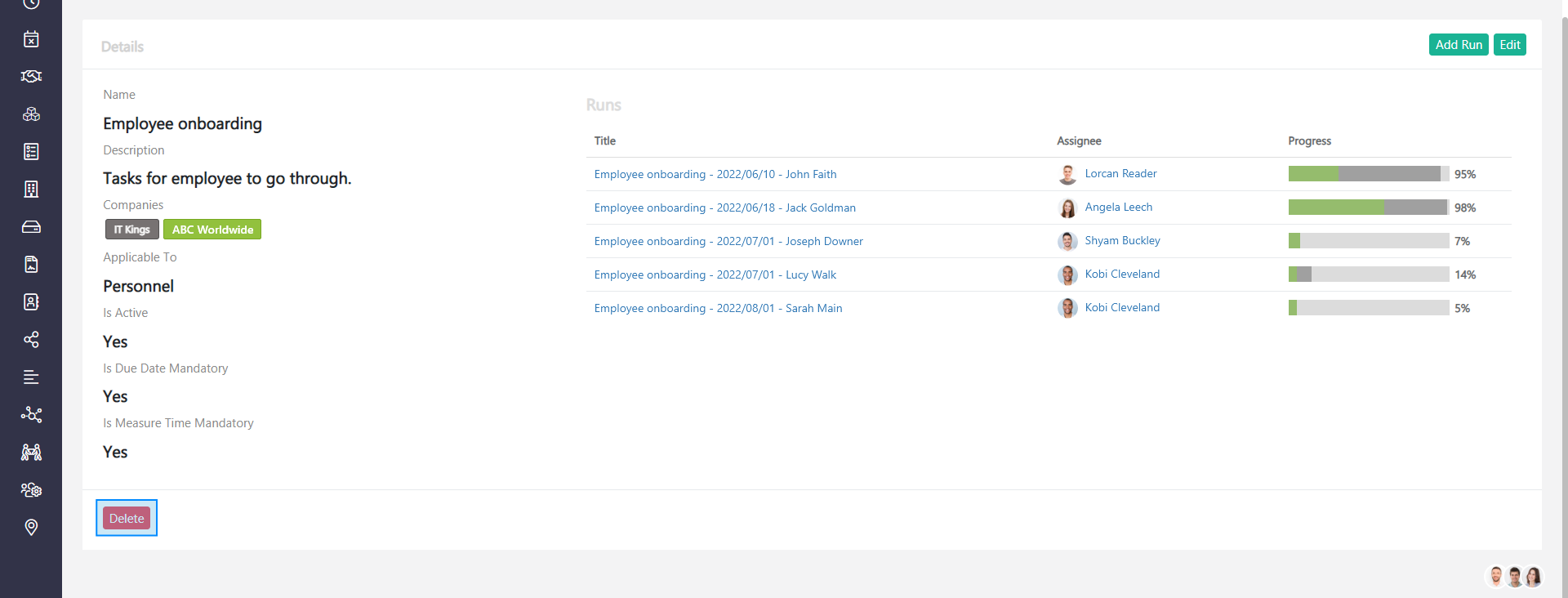Click the users settings gear sidebar icon

tap(31, 490)
